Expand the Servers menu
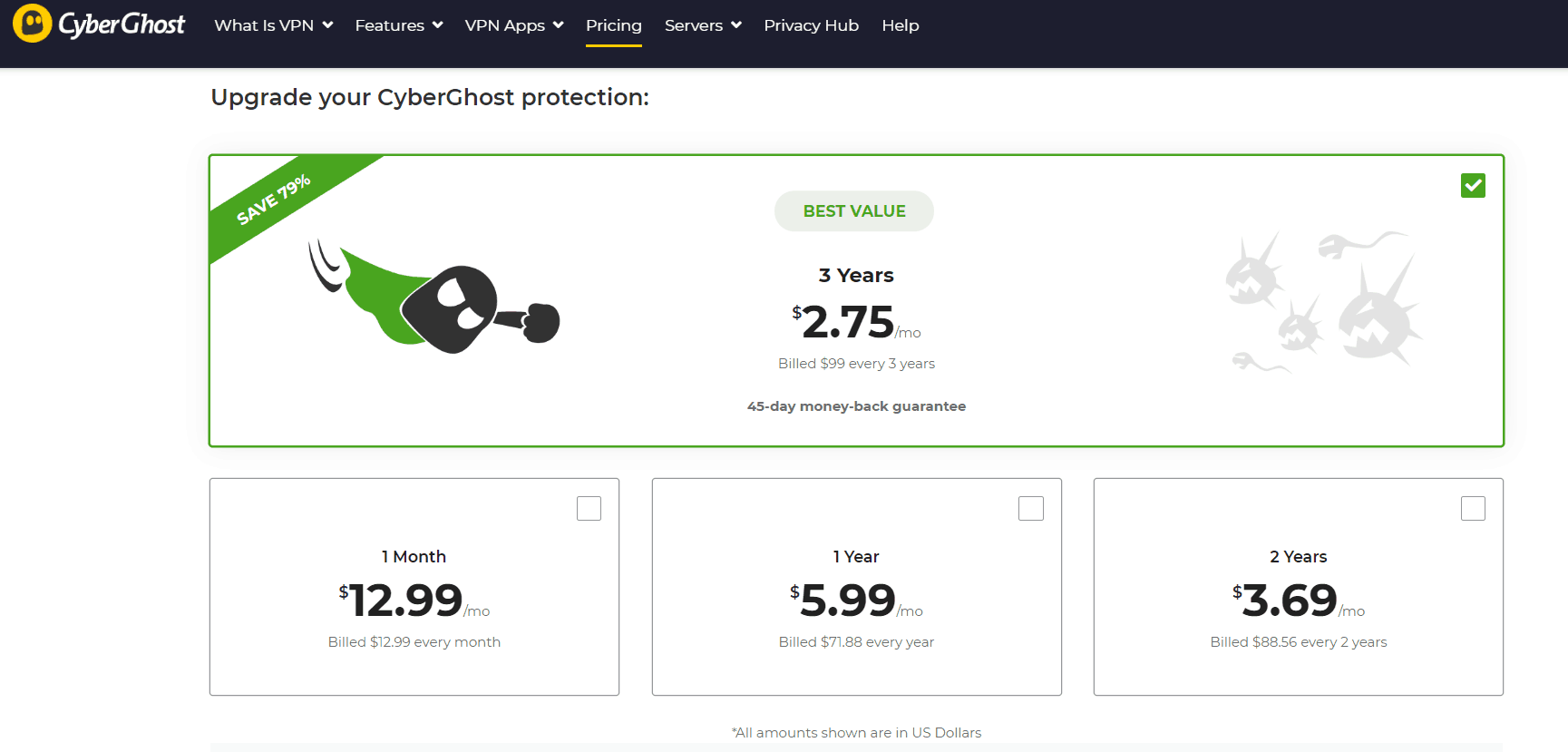1568x752 pixels. pyautogui.click(x=703, y=25)
